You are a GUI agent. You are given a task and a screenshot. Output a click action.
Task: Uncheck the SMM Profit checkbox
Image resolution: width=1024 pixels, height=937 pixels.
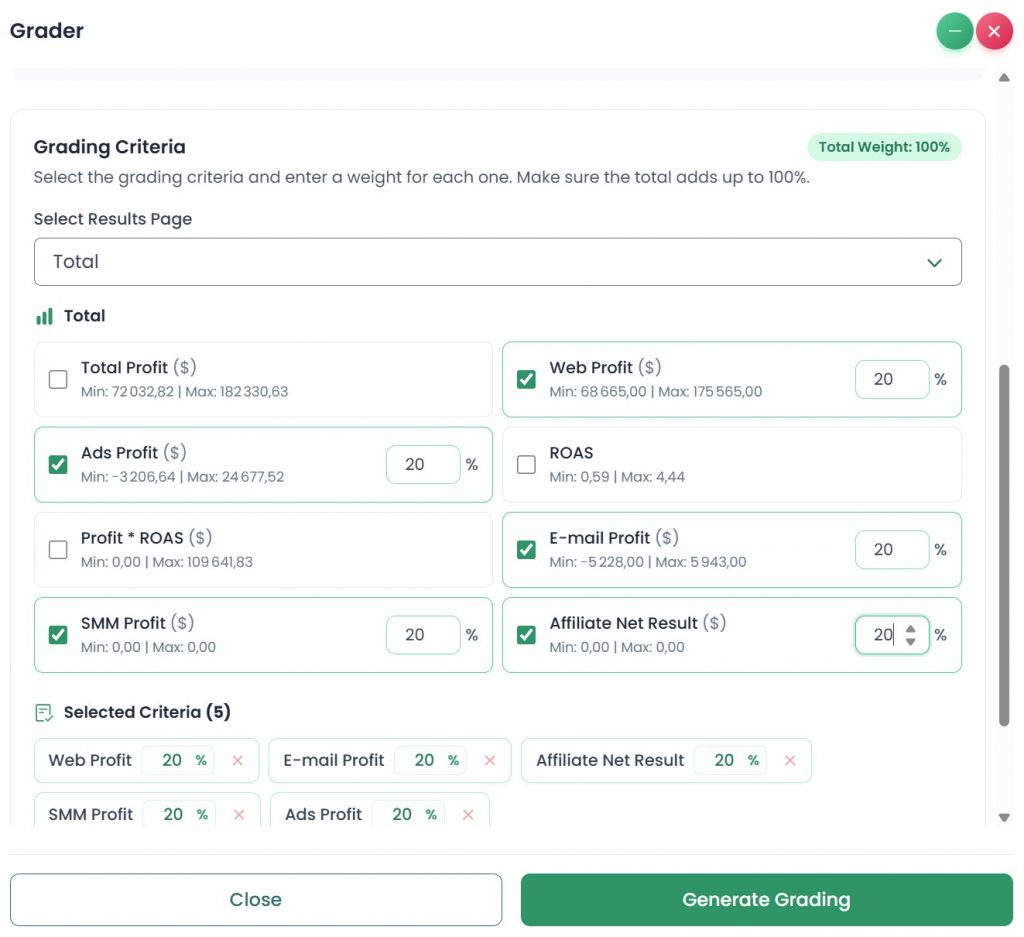point(58,635)
